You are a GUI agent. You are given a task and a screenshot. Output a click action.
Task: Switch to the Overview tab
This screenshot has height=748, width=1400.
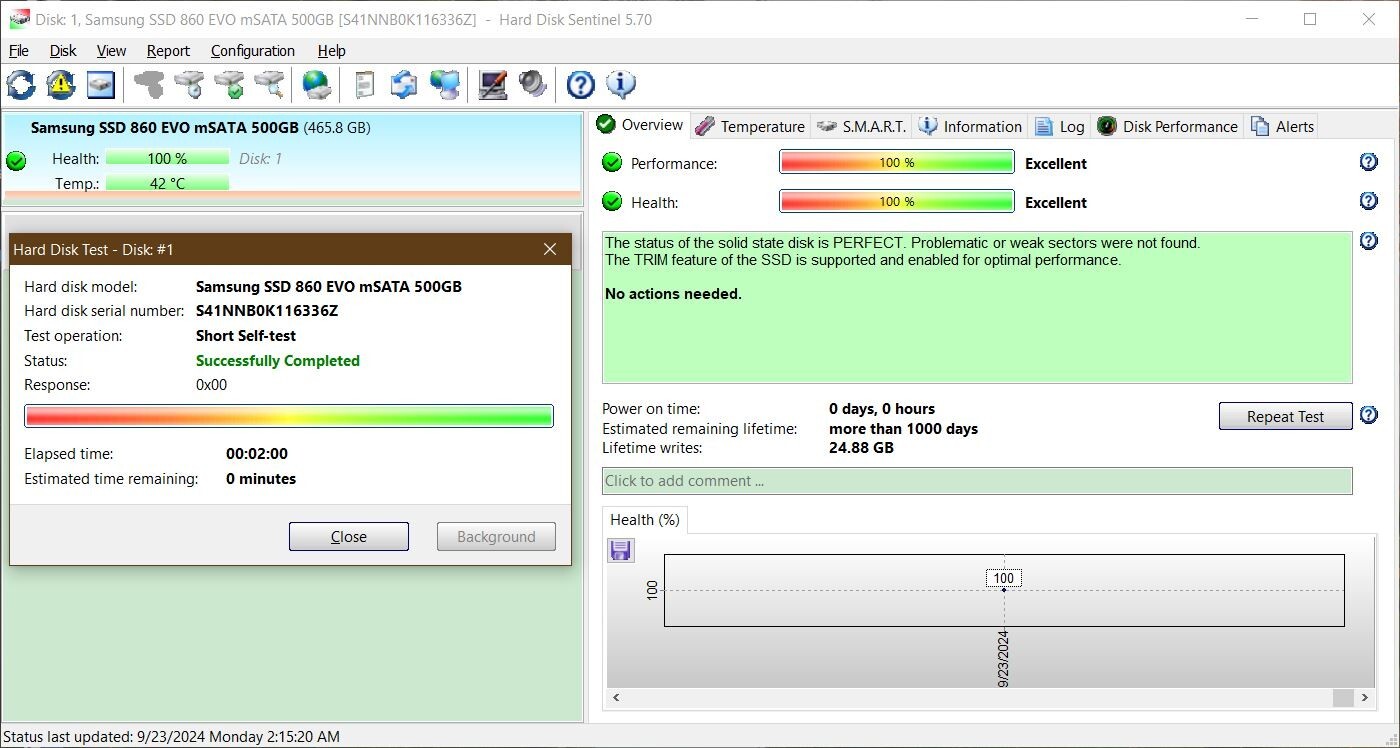pos(640,125)
